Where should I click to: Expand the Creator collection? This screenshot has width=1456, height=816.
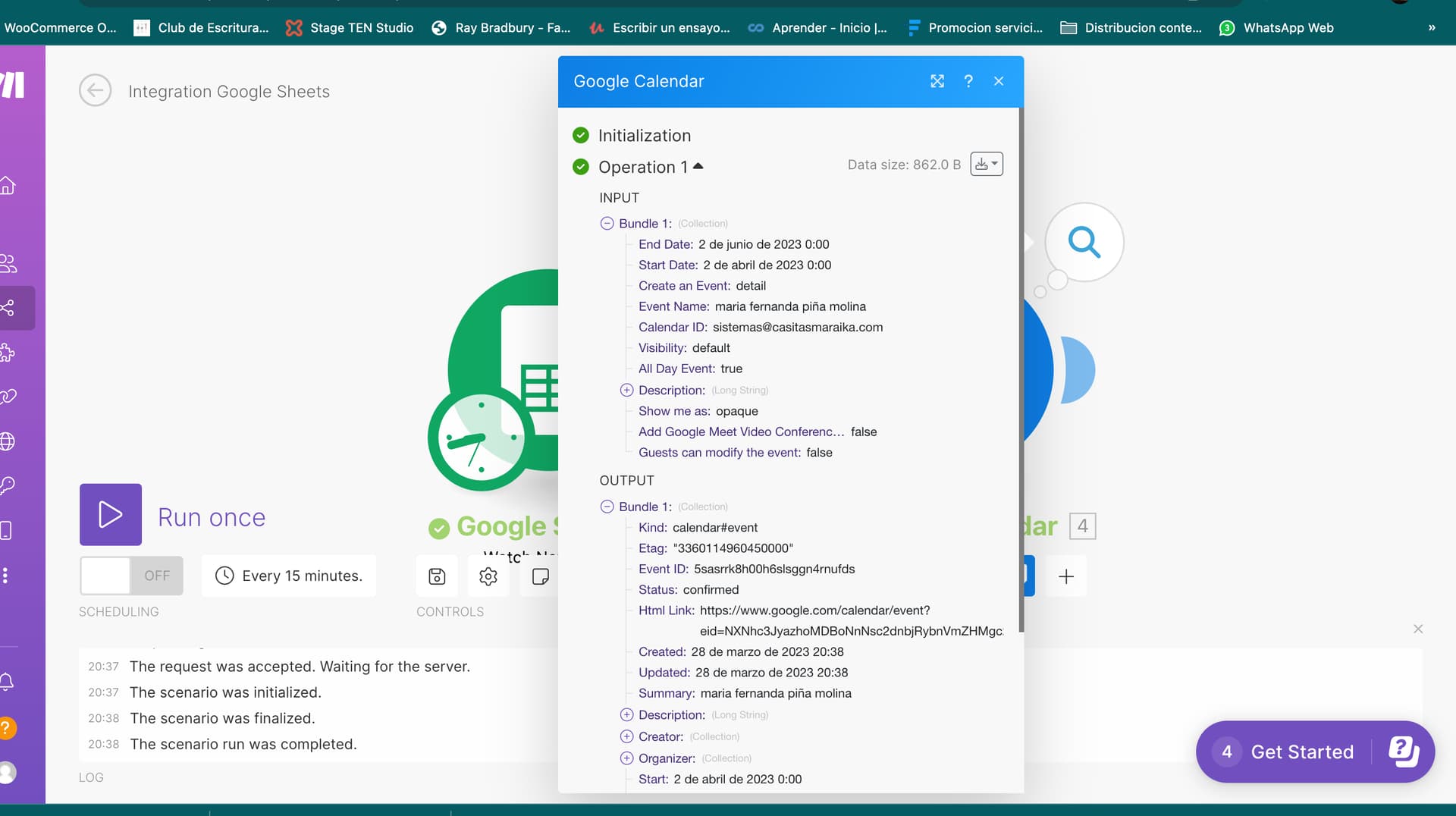coord(626,736)
